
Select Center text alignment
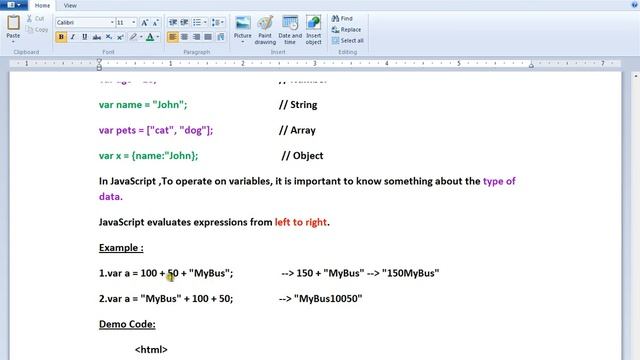click(x=184, y=37)
